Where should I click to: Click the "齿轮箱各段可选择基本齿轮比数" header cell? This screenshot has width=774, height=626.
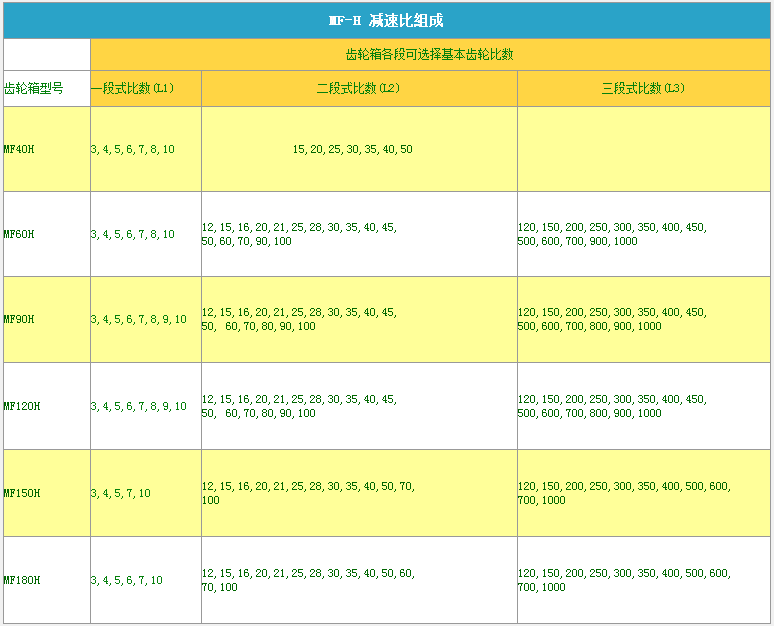(429, 55)
